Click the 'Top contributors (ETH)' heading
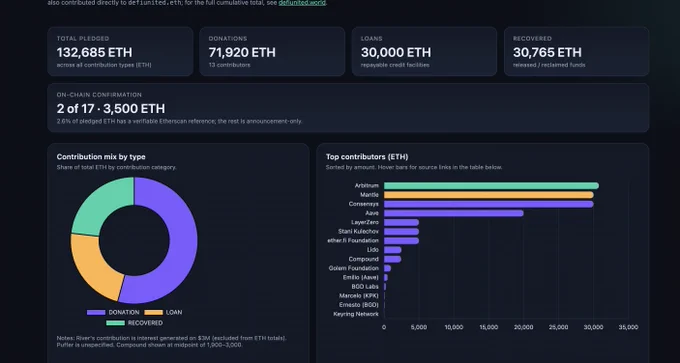This screenshot has width=680, height=363. [x=367, y=157]
